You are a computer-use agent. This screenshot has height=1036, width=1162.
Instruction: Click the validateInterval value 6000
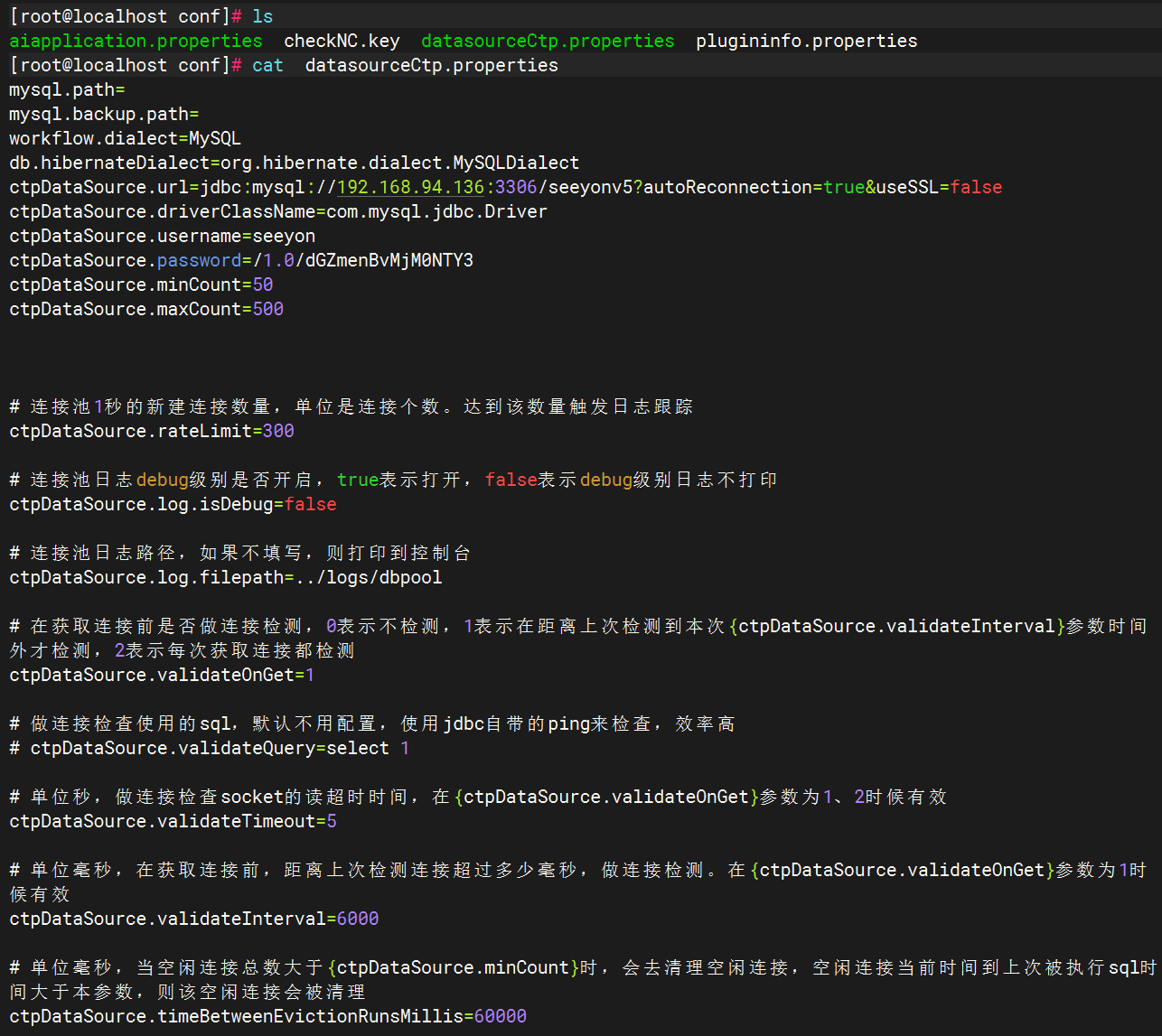[358, 919]
